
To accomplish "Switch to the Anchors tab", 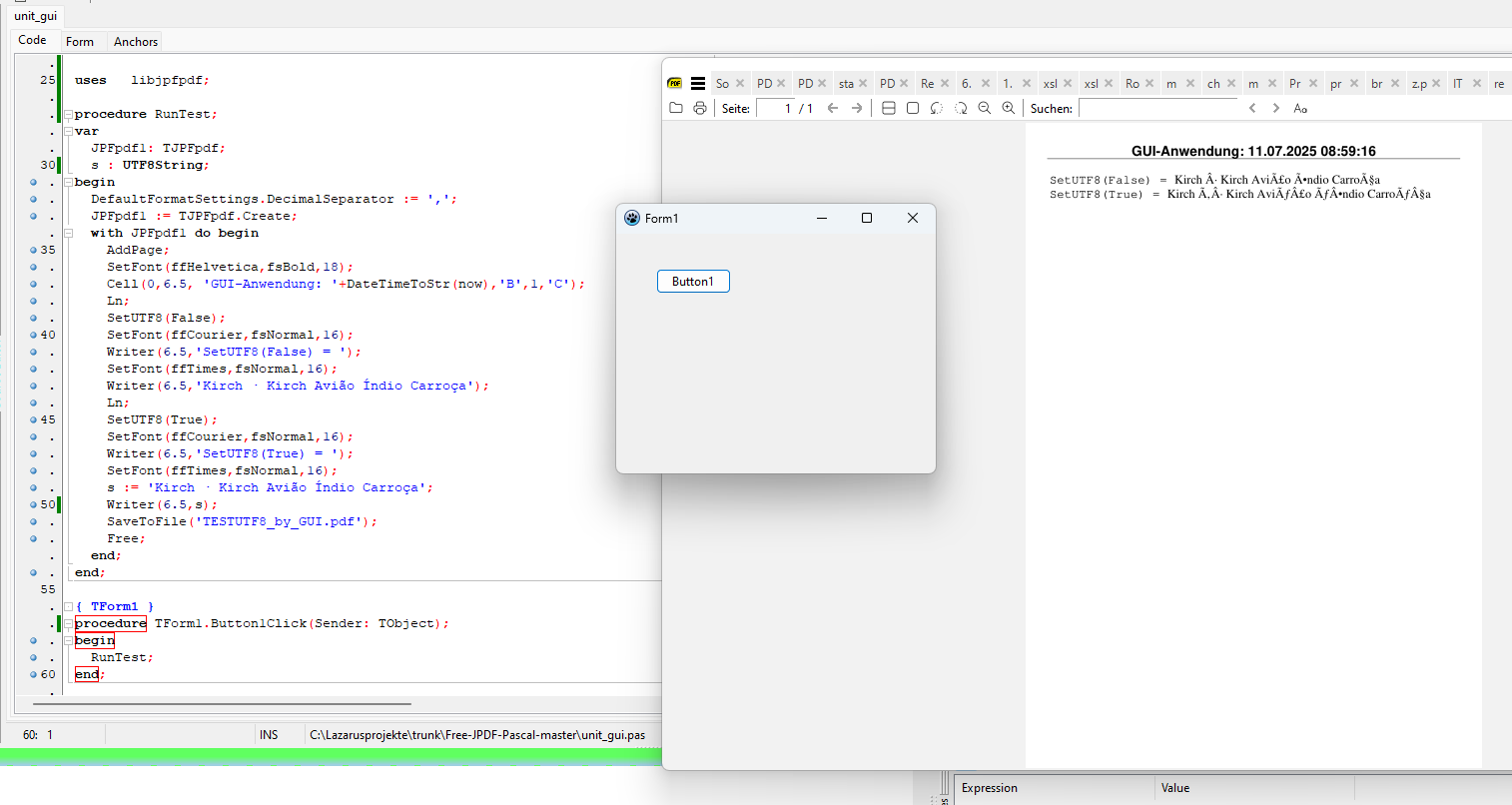I will point(136,42).
